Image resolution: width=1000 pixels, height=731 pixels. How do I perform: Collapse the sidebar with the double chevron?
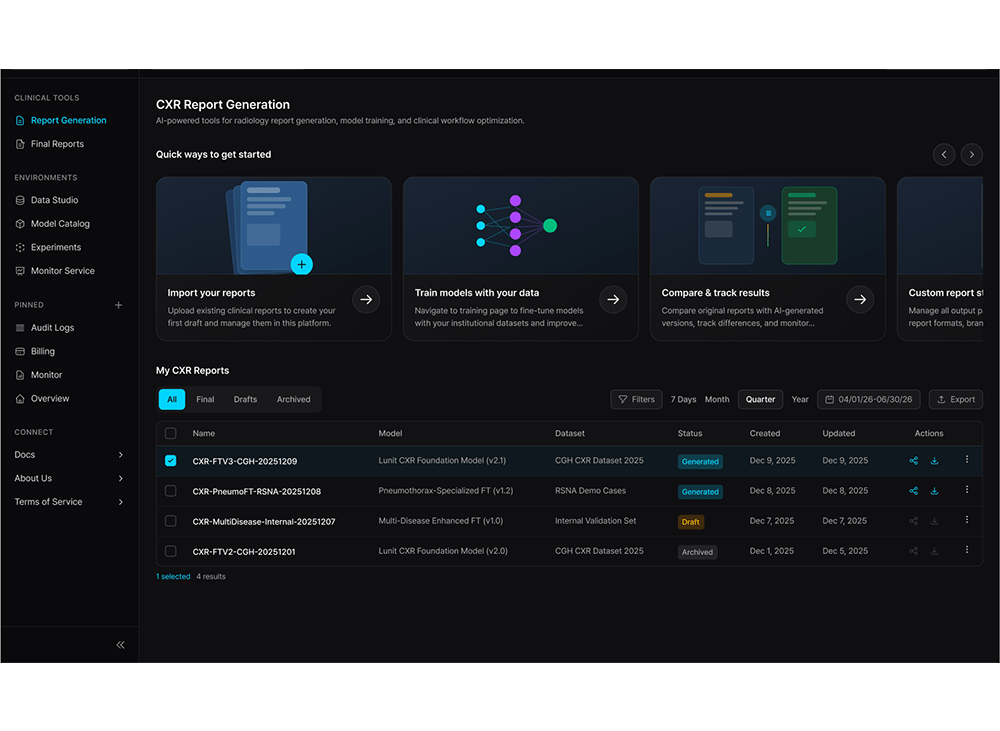pyautogui.click(x=120, y=645)
